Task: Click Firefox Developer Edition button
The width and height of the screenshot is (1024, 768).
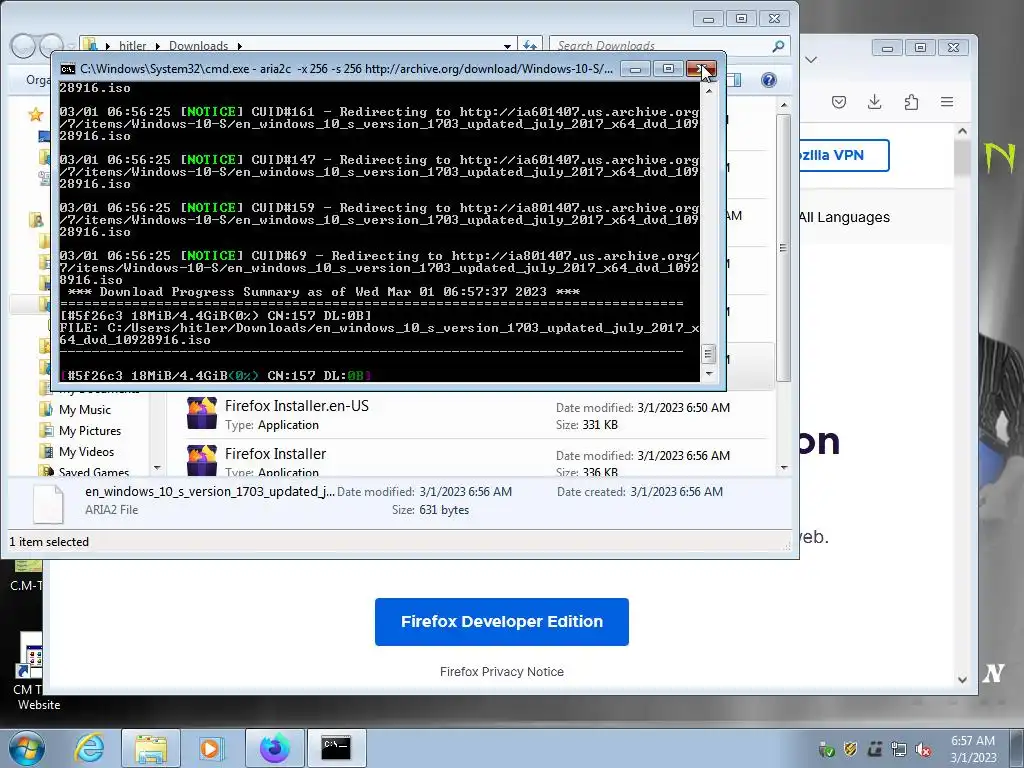Action: pyautogui.click(x=502, y=622)
